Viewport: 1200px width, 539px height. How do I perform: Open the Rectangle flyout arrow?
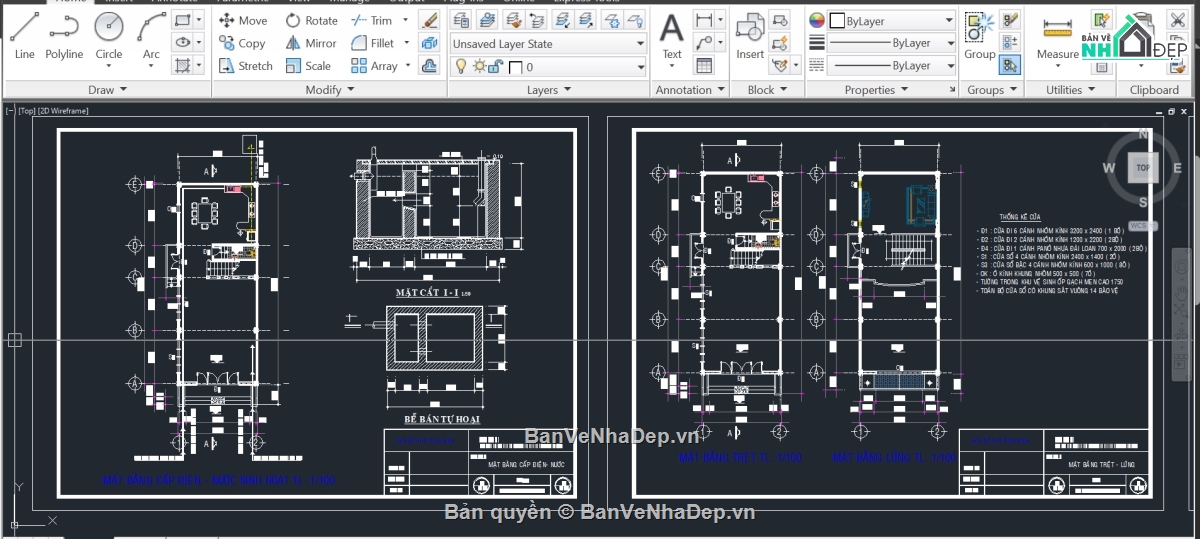click(198, 20)
